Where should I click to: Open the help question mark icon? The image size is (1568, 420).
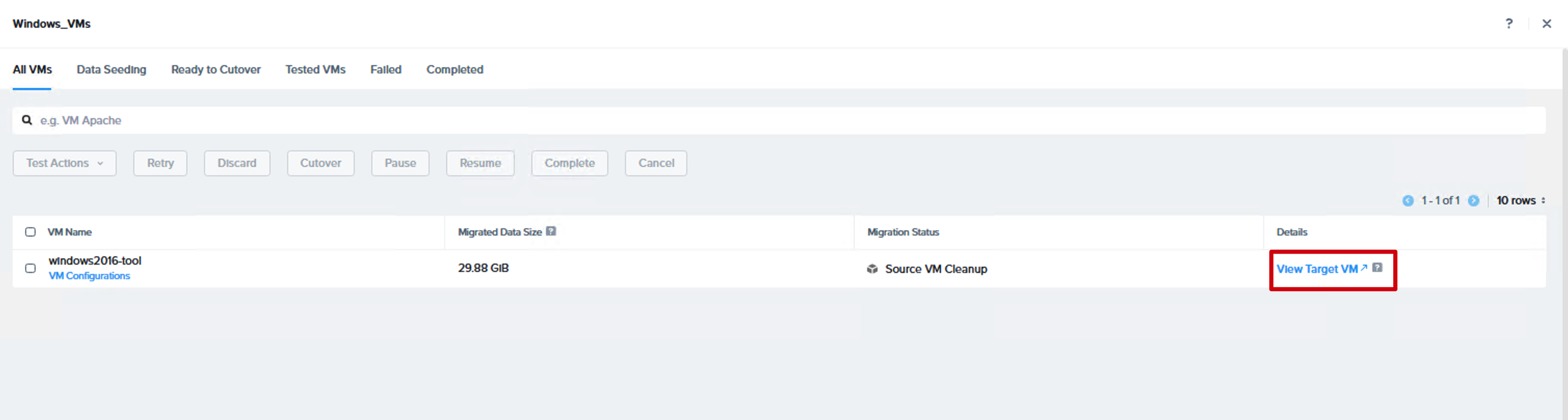pos(1509,24)
